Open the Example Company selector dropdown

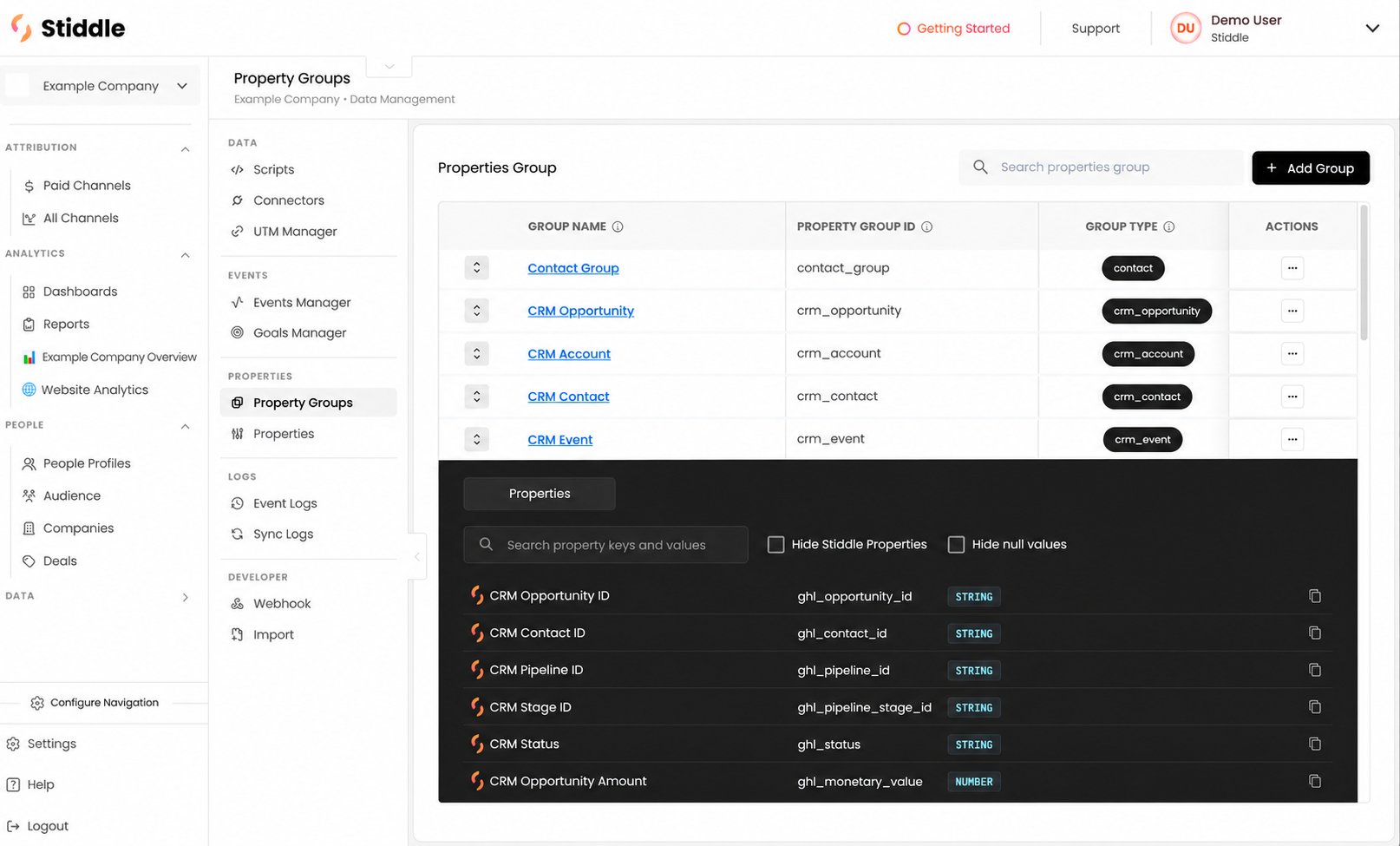(100, 86)
